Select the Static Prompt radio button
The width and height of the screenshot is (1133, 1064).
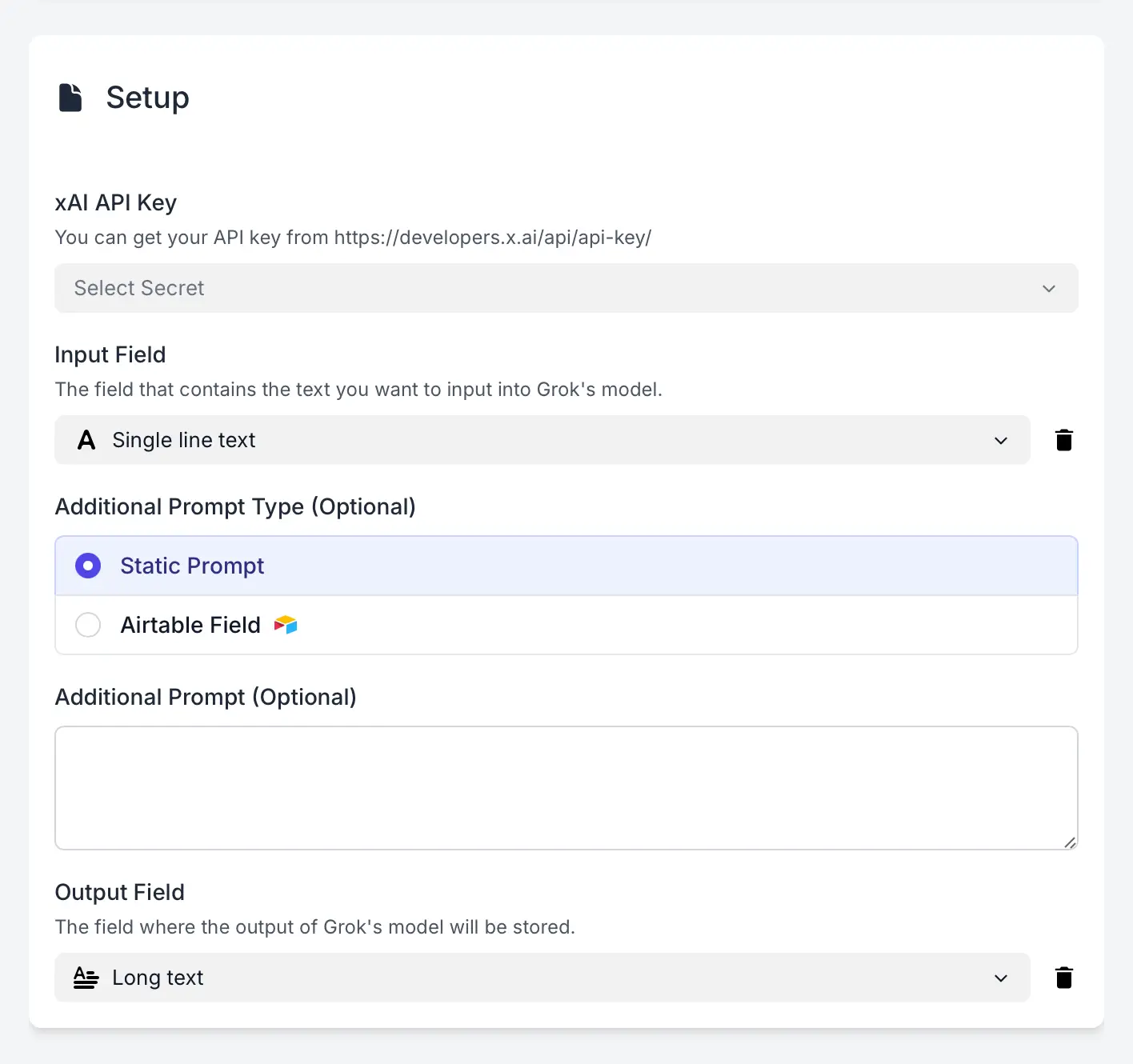click(x=88, y=566)
